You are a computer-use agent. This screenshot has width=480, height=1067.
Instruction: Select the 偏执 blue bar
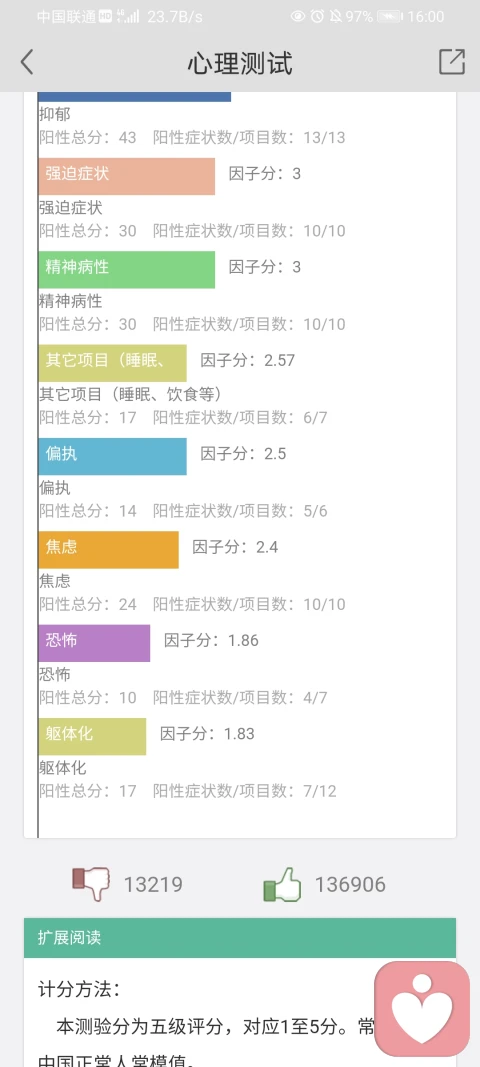[x=112, y=457]
